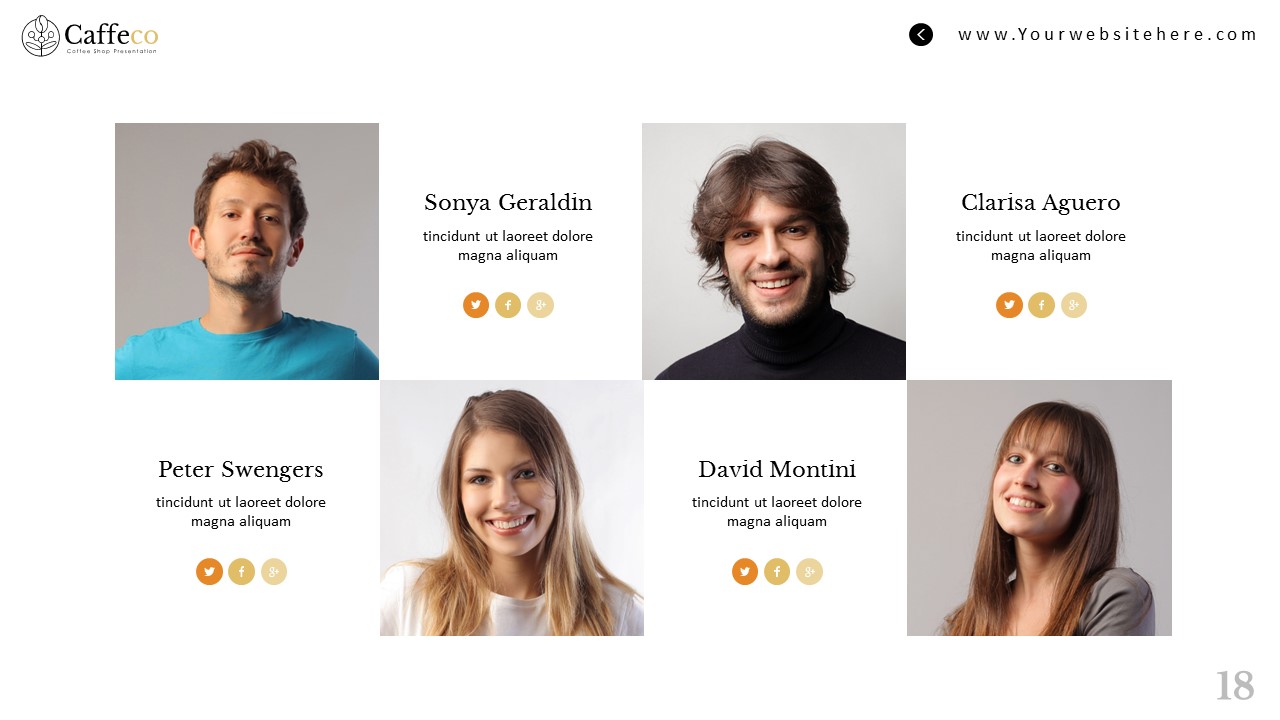
Task: Click Sonya Geraldin's Facebook icon
Action: pos(508,305)
